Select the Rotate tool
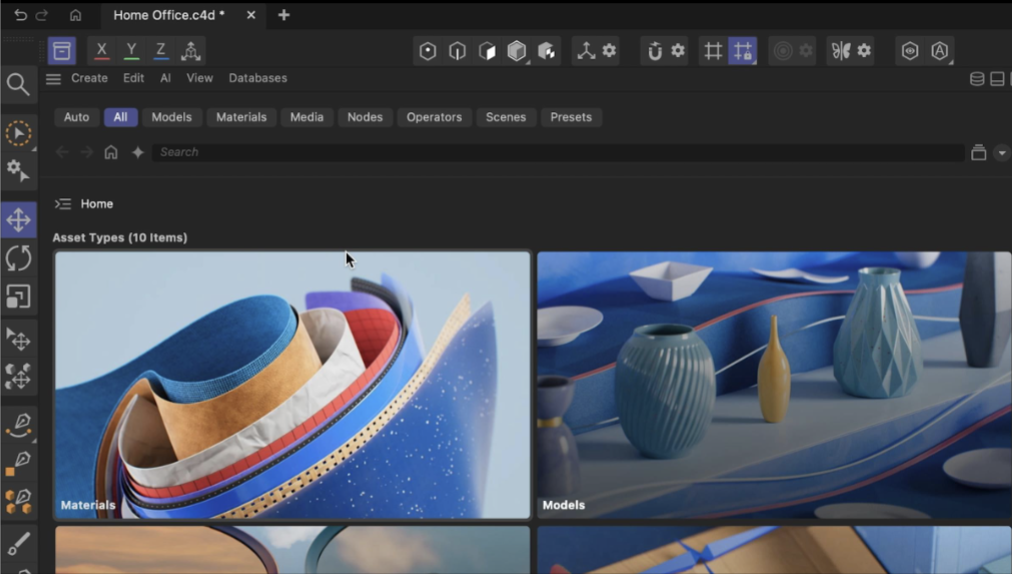The image size is (1012, 574). (19, 258)
